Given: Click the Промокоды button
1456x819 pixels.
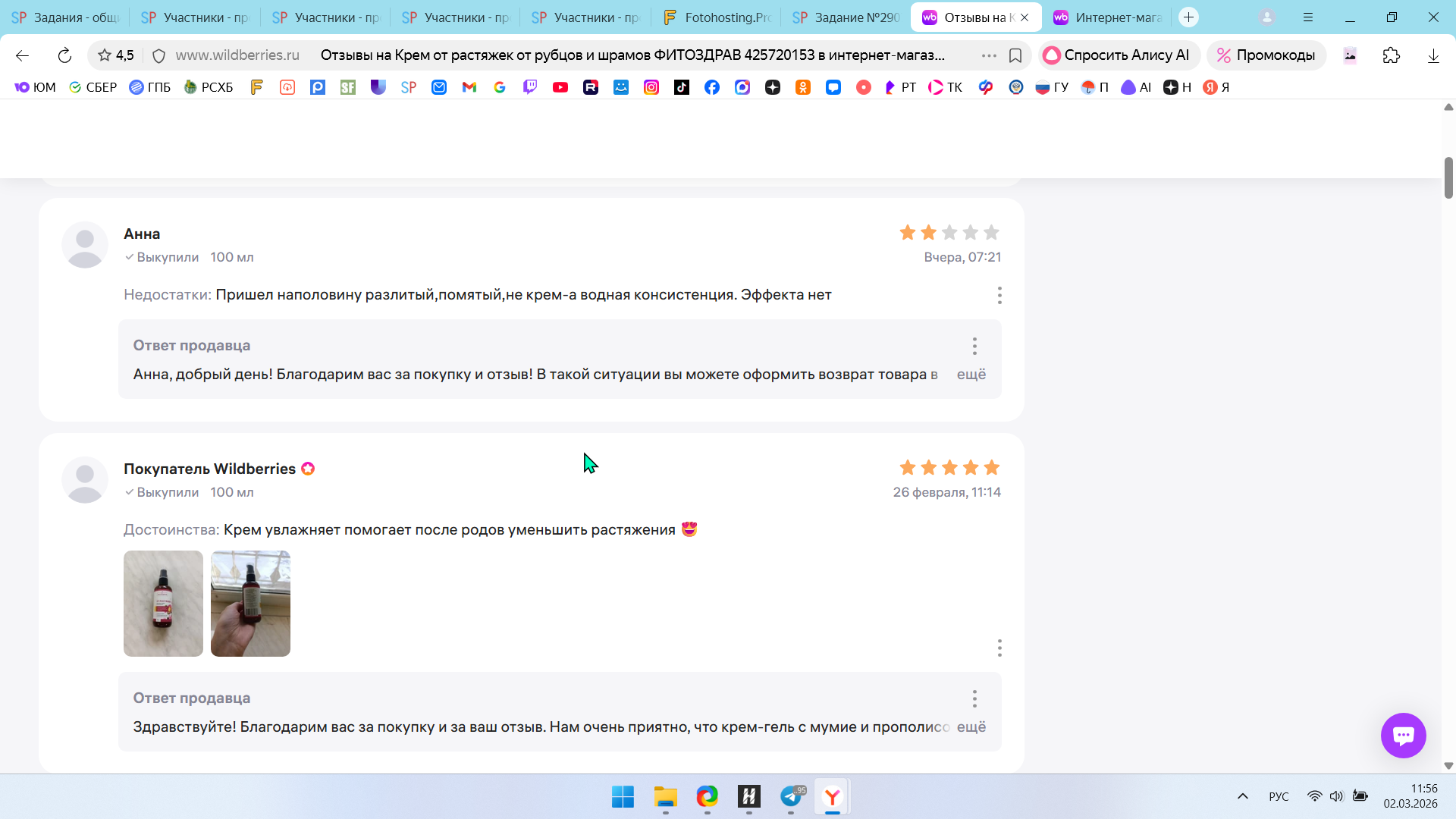Looking at the screenshot, I should click(1266, 55).
